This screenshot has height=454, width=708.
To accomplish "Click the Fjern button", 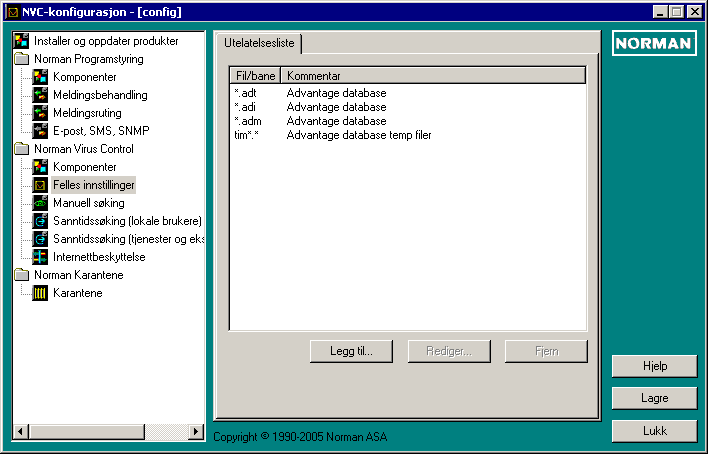I will click(x=546, y=351).
